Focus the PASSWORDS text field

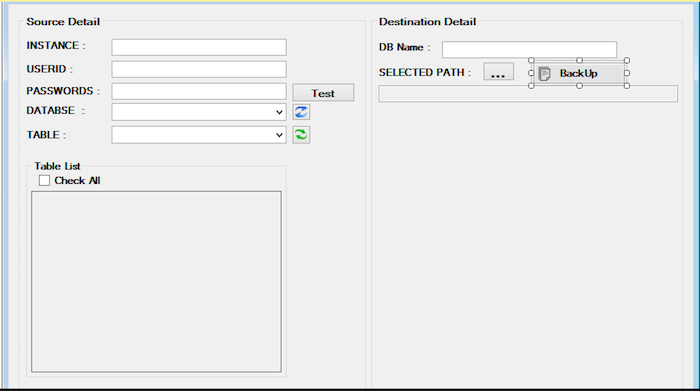(x=199, y=92)
